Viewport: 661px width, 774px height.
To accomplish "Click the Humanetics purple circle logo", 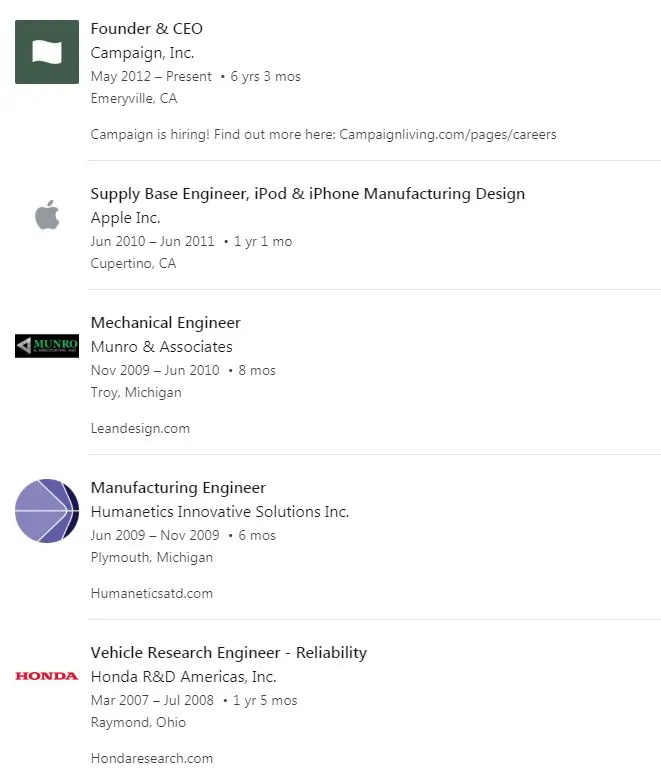I will tap(47, 511).
